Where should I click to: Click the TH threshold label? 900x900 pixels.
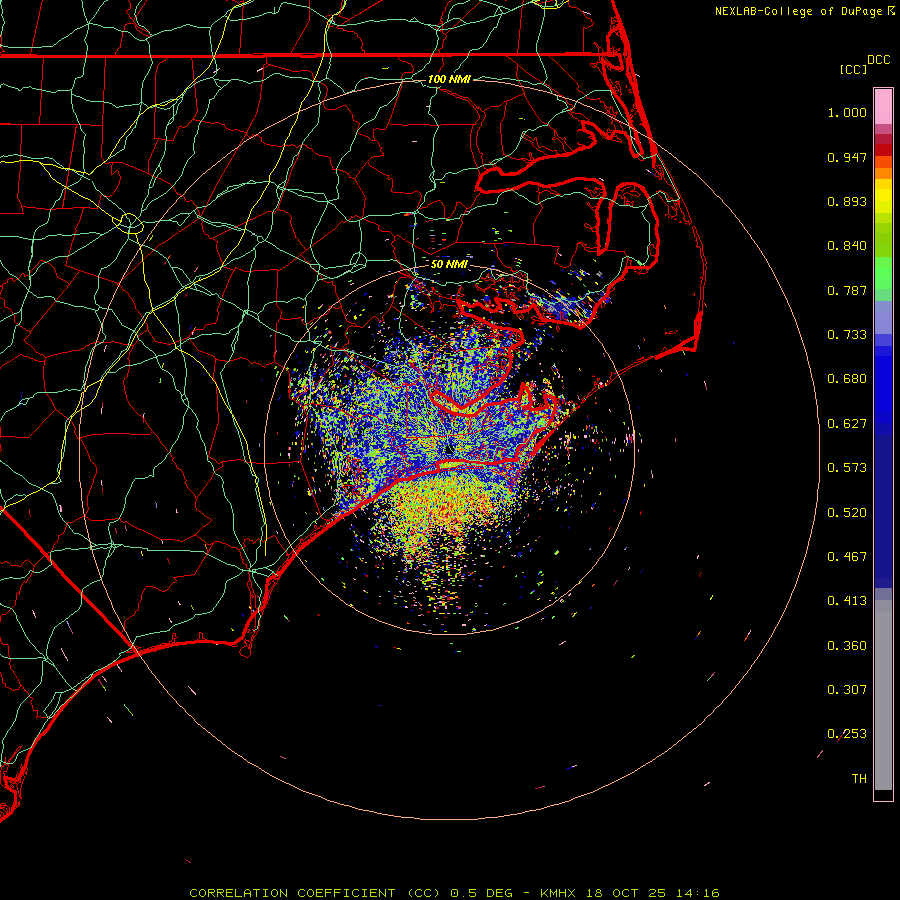[x=859, y=779]
